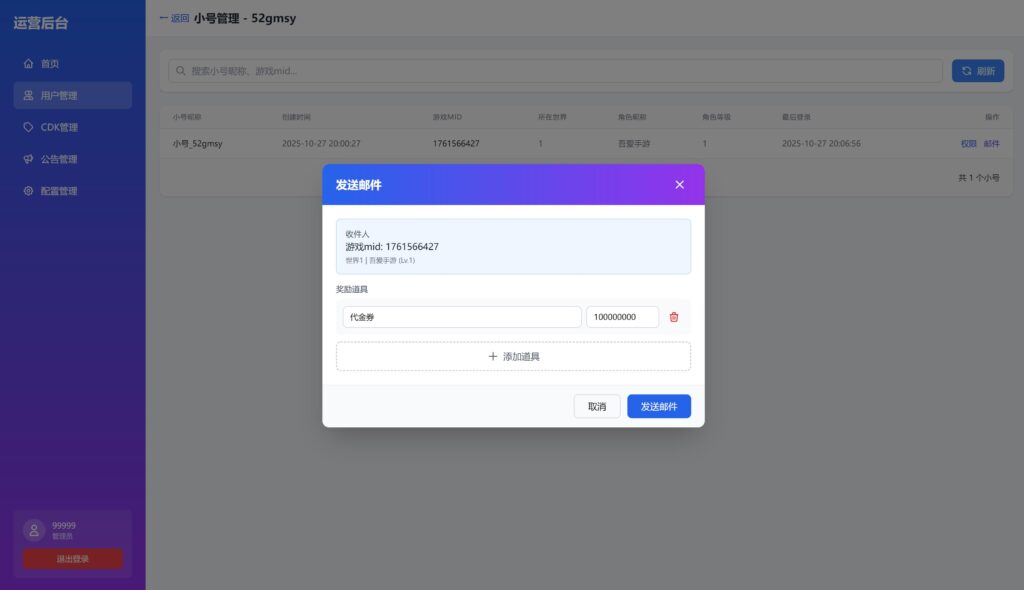Click the 邮件 link in the operations column
1024x590 pixels.
(x=992, y=143)
